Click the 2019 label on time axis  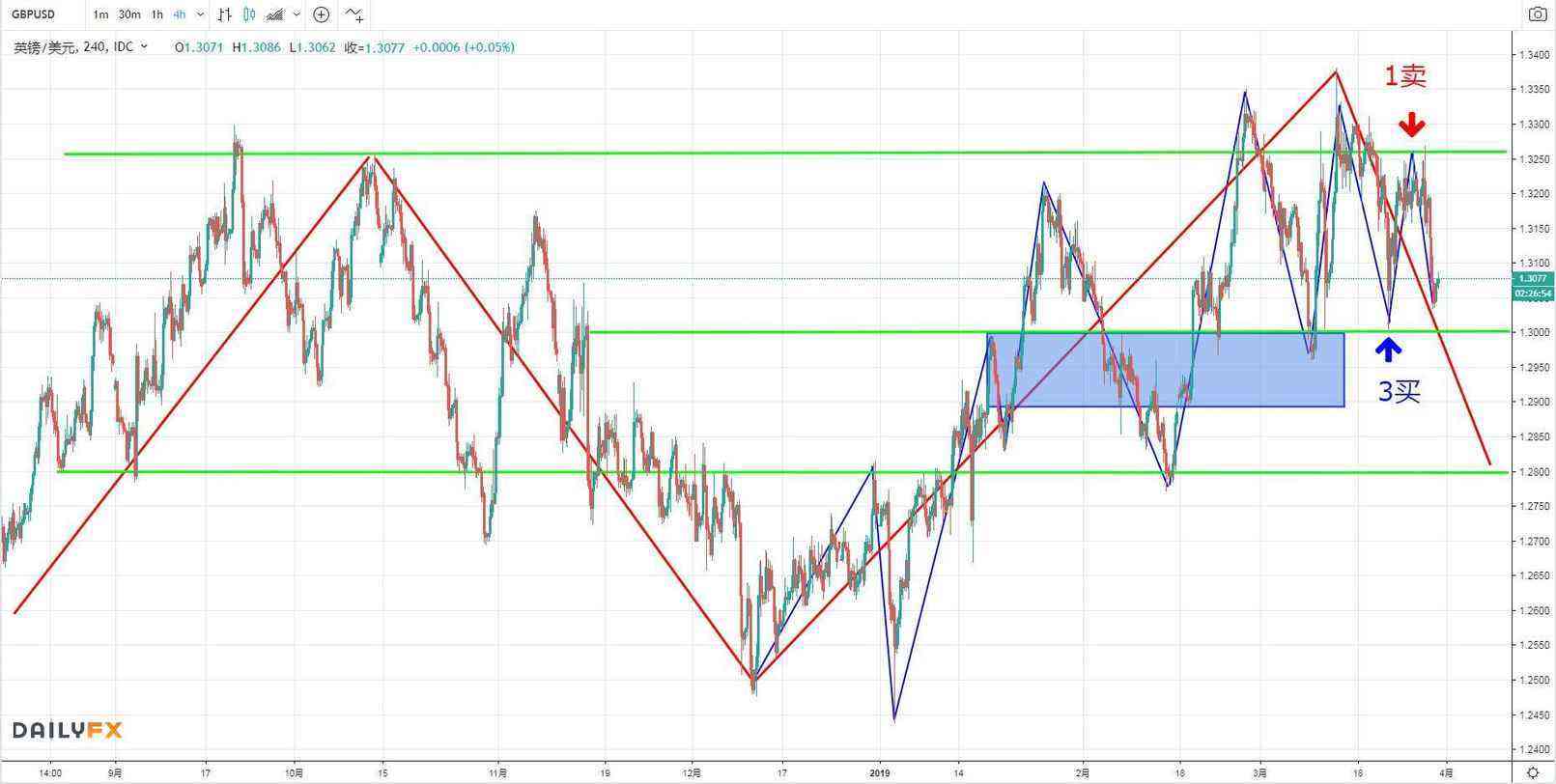(879, 772)
